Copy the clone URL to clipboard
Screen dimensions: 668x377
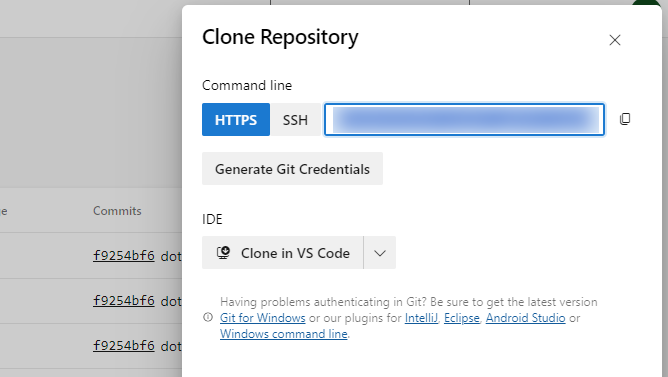point(625,119)
